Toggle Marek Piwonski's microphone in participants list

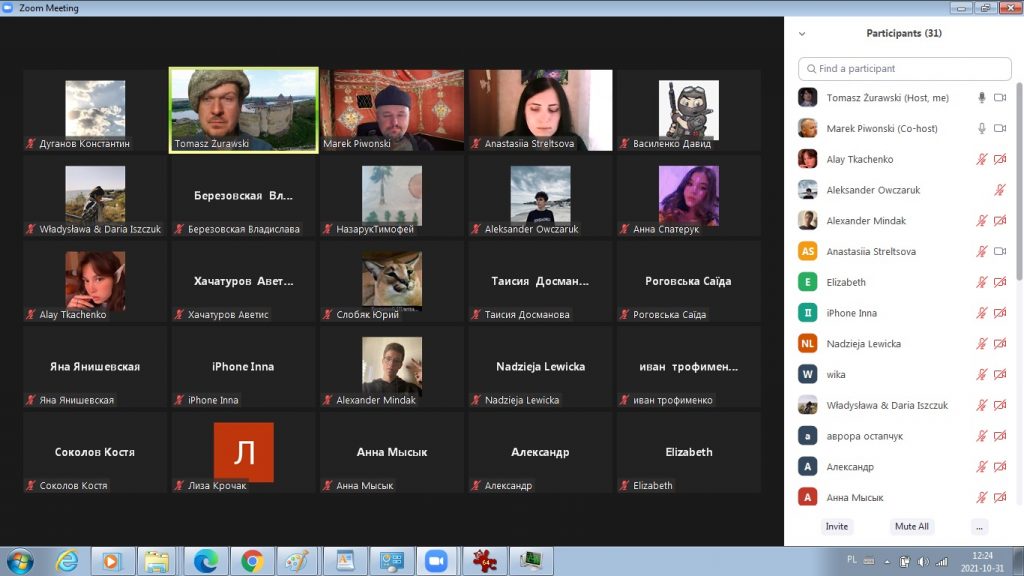tap(982, 129)
